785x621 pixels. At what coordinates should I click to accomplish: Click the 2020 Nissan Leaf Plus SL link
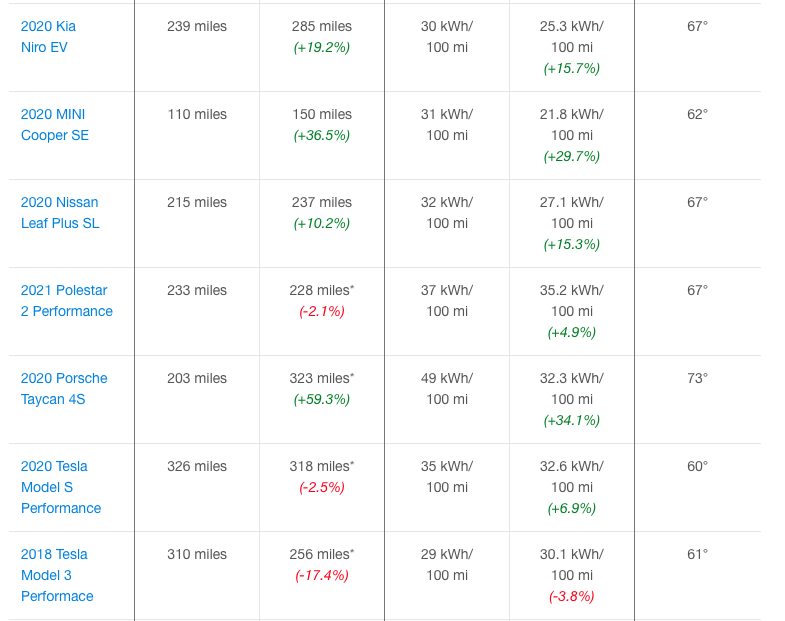tap(59, 212)
